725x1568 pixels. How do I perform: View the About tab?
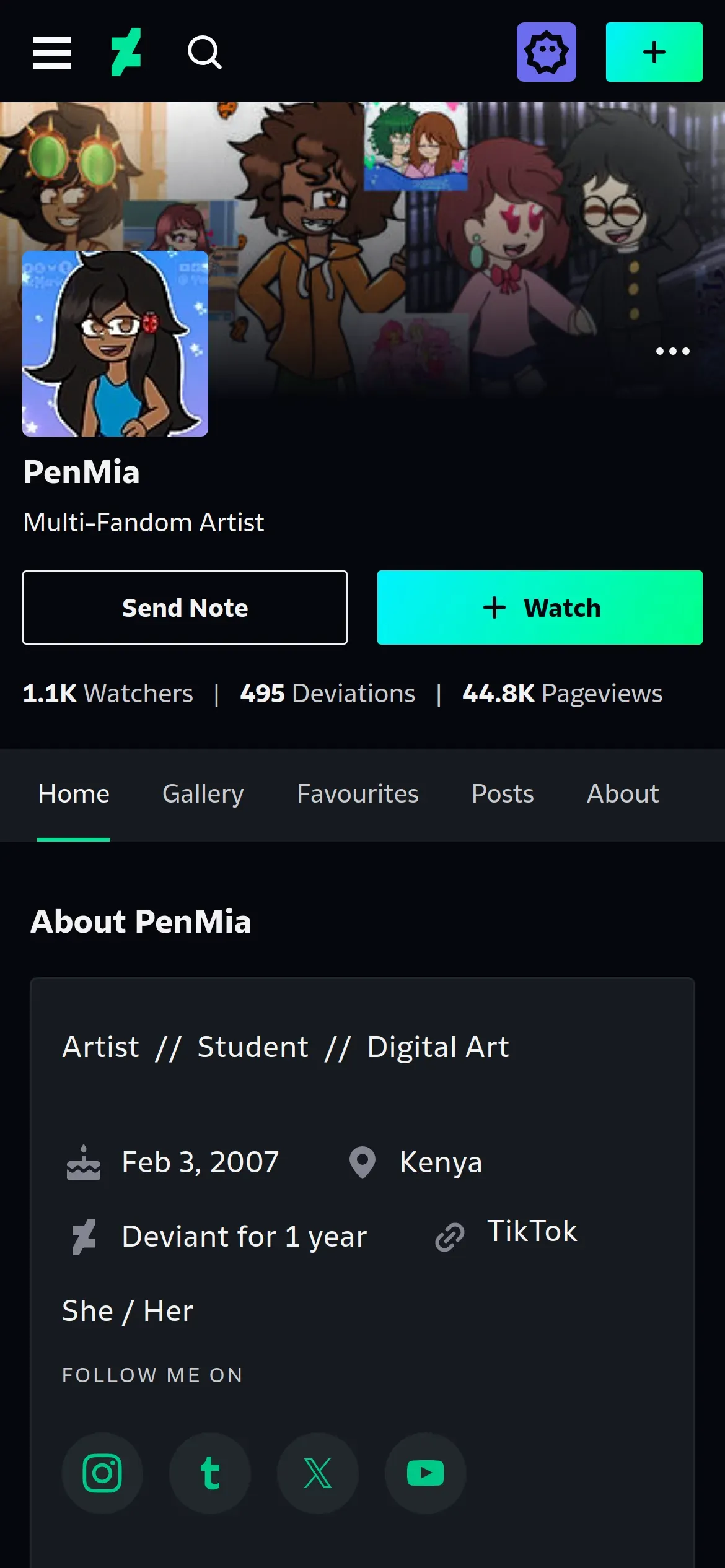623,794
